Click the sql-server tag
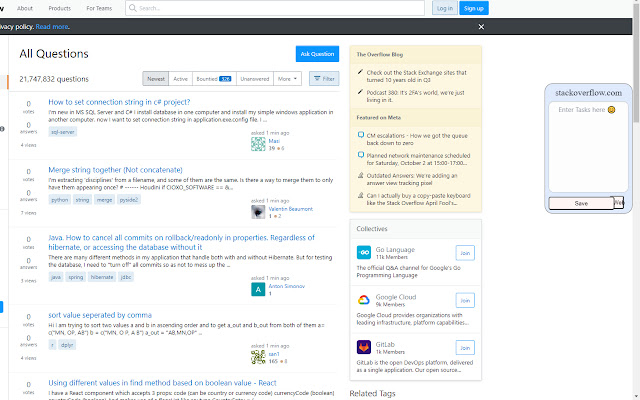This screenshot has width=640, height=400. point(63,132)
